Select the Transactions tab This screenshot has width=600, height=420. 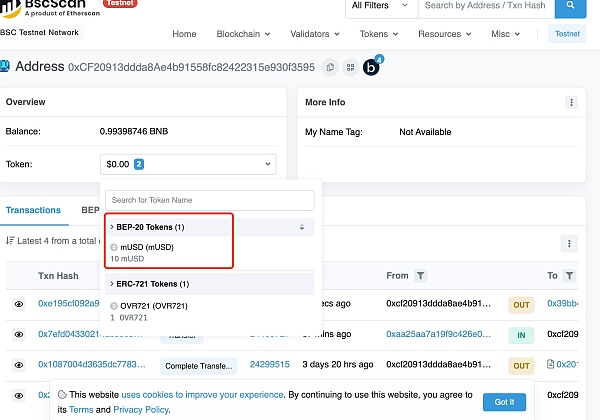(33, 210)
